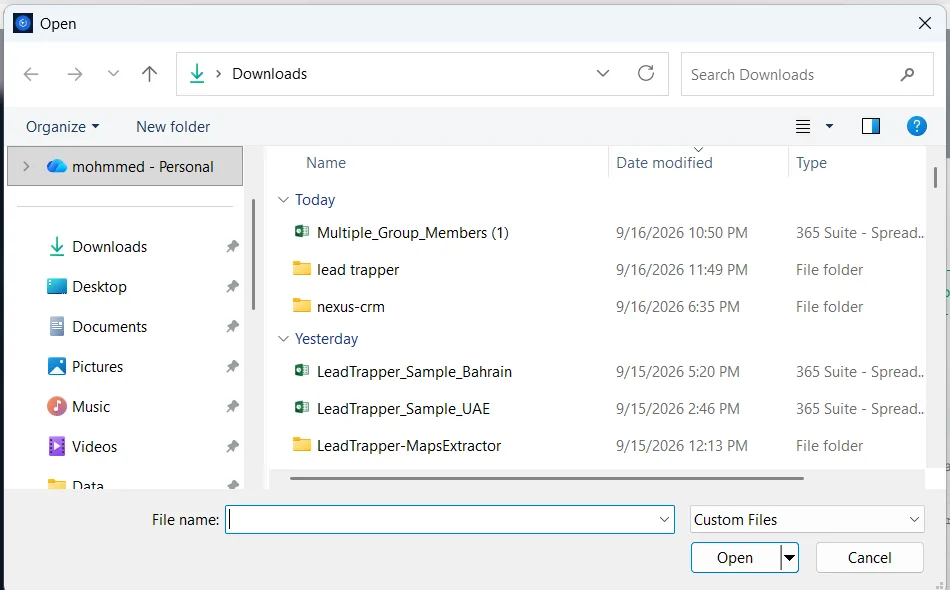
Task: Select LeadTrapper-MapsExtractor folder
Action: [409, 445]
